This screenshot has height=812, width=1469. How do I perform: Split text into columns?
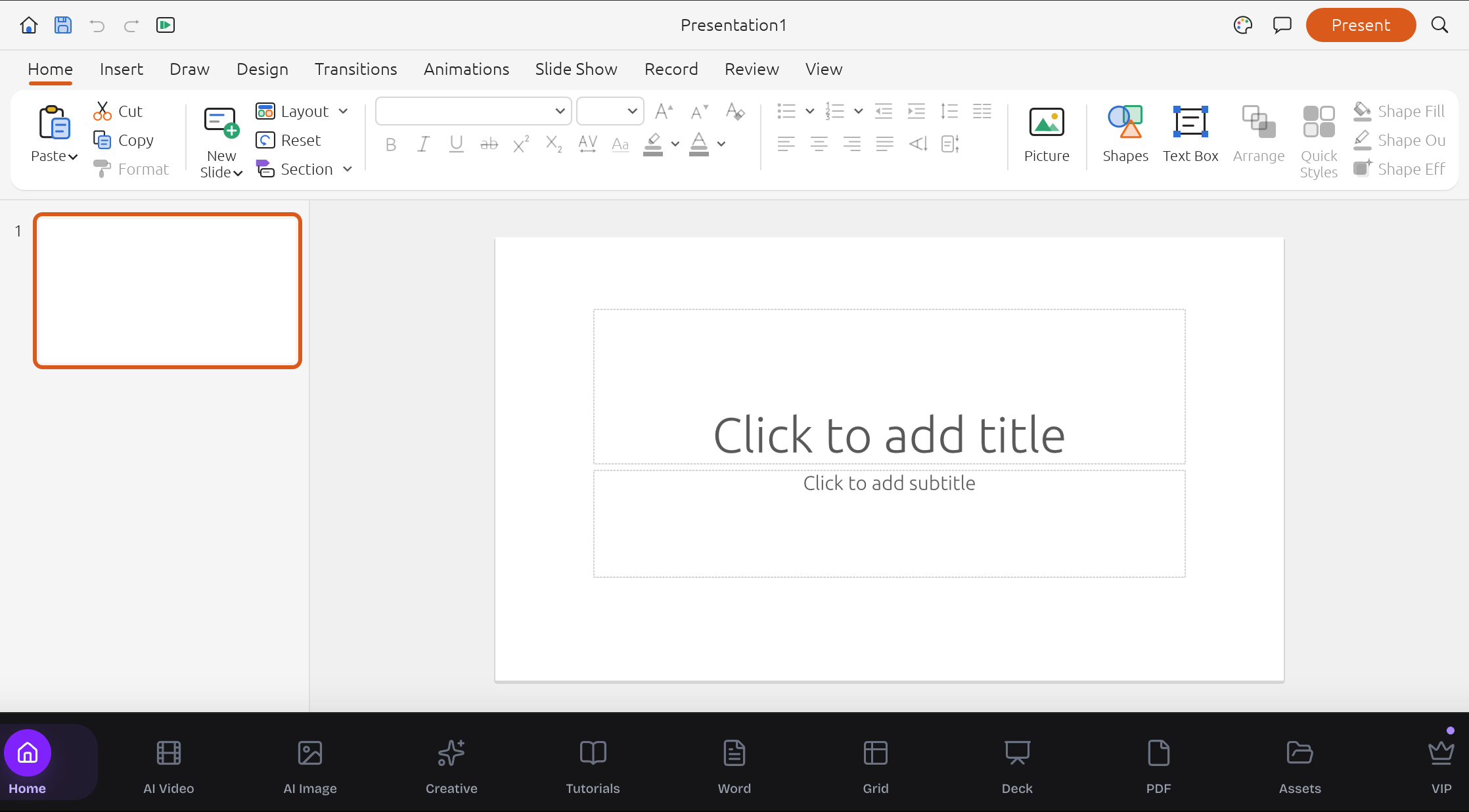coord(982,111)
